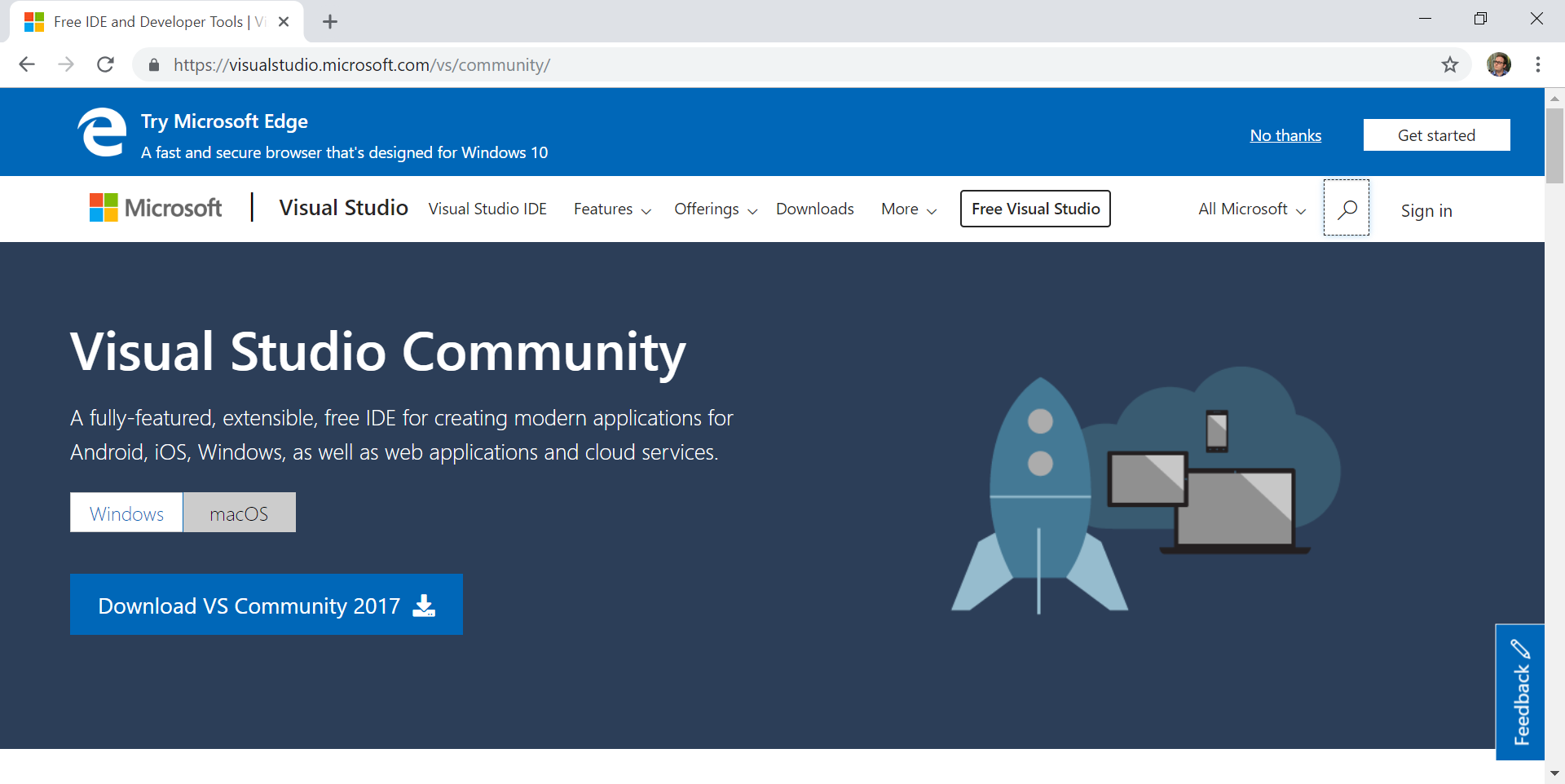This screenshot has height=784, width=1565.
Task: Click the Visual Studio Community heading
Action: (x=378, y=352)
